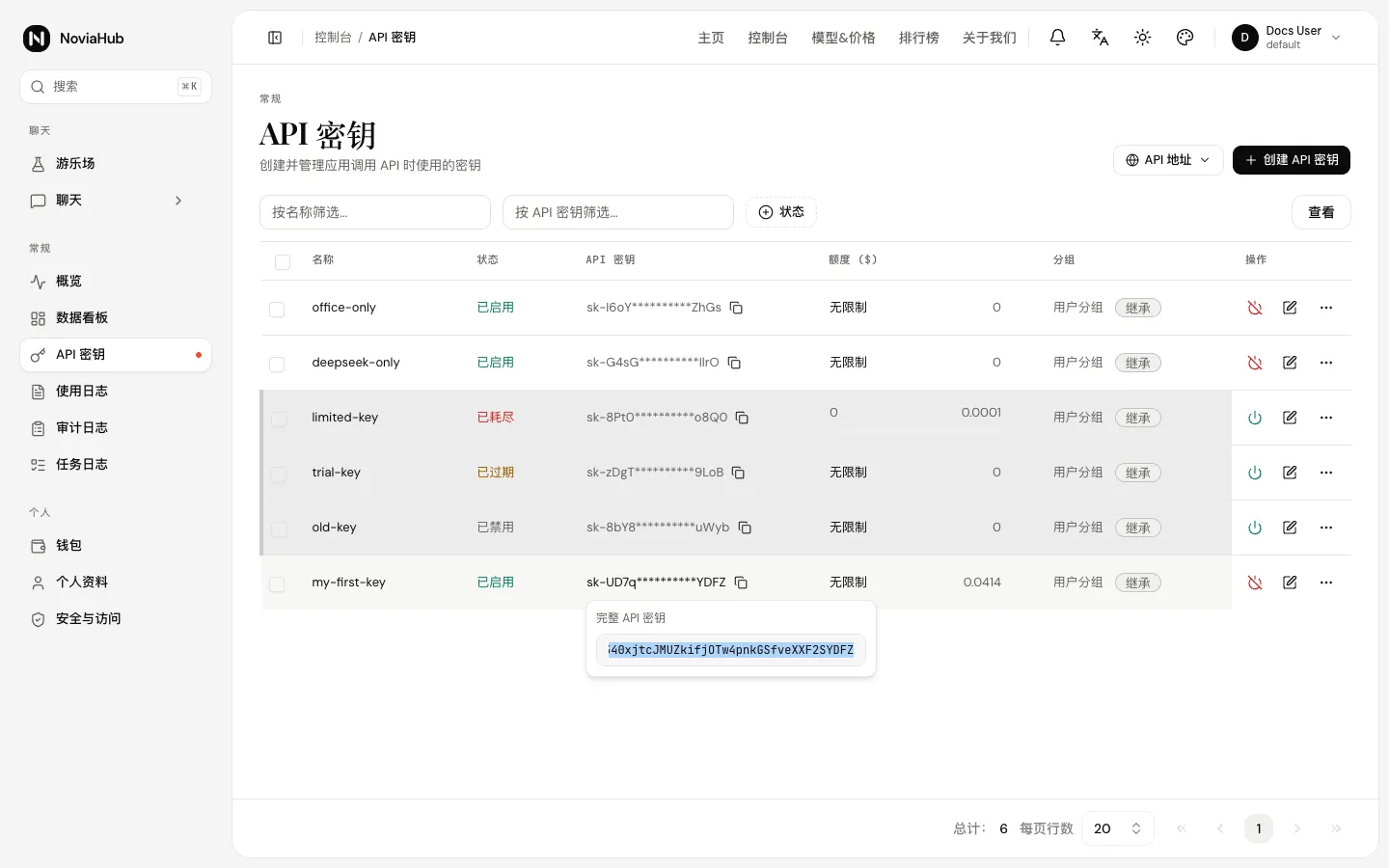The width and height of the screenshot is (1389, 868).
Task: Copy the office-only API key
Action: click(736, 308)
